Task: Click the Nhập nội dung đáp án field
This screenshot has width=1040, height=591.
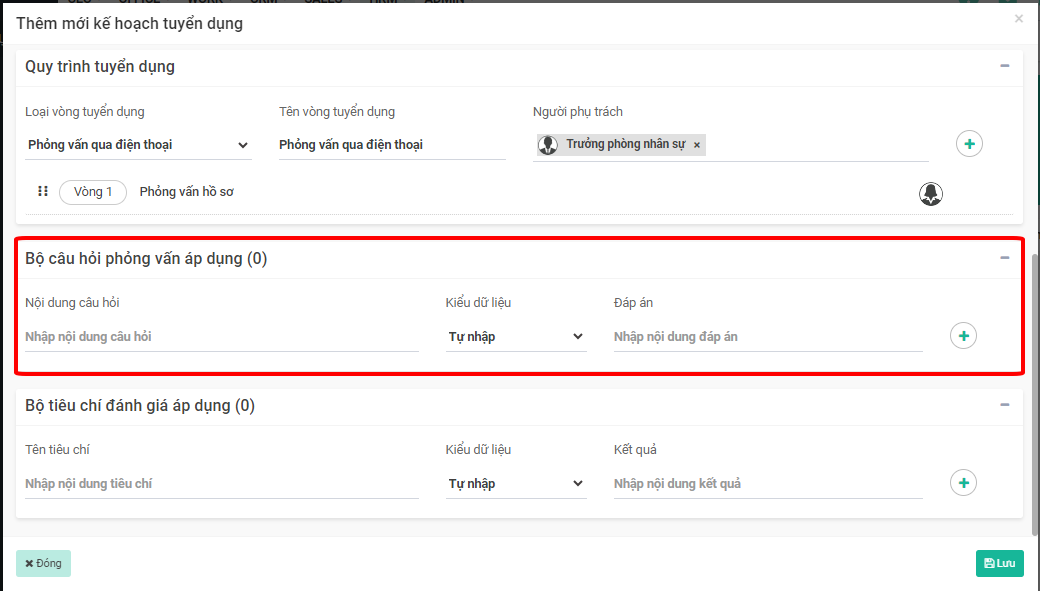Action: click(767, 337)
